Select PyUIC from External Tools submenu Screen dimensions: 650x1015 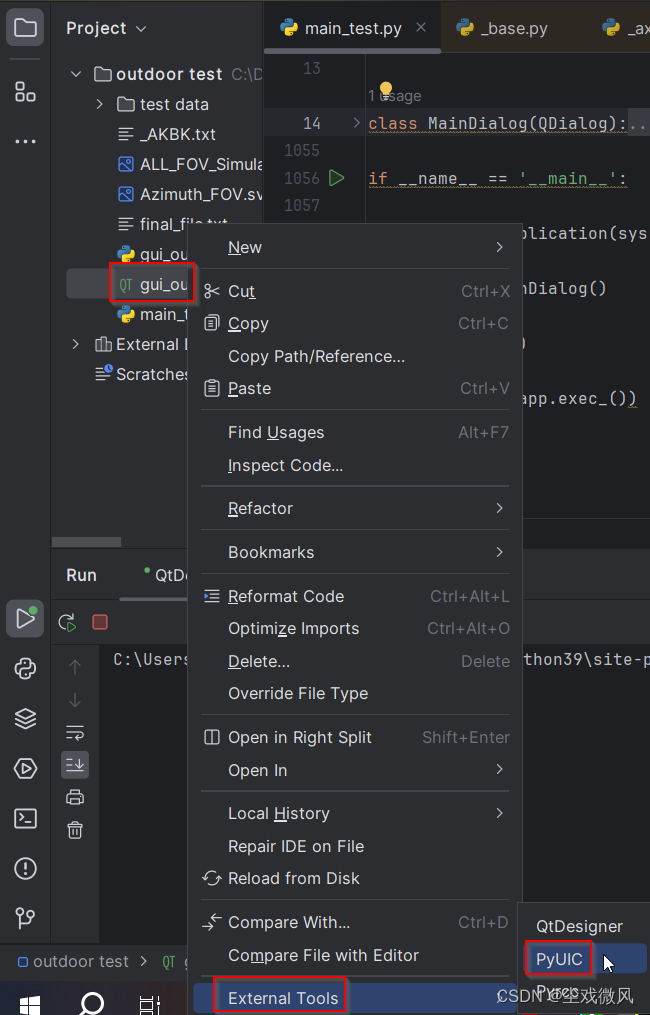pyautogui.click(x=558, y=959)
